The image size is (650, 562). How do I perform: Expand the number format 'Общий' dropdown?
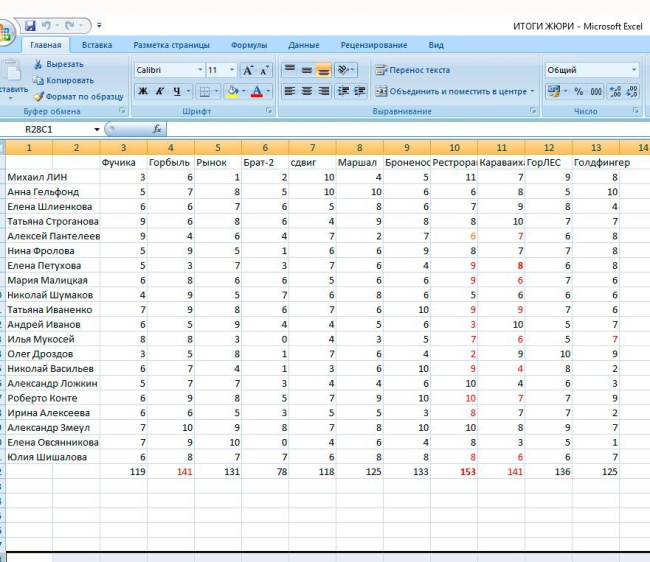click(x=634, y=70)
